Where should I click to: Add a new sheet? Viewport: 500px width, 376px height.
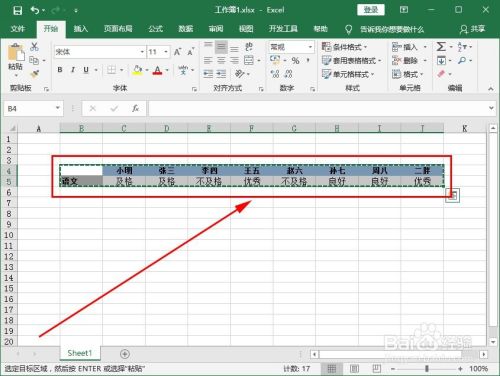pos(125,354)
